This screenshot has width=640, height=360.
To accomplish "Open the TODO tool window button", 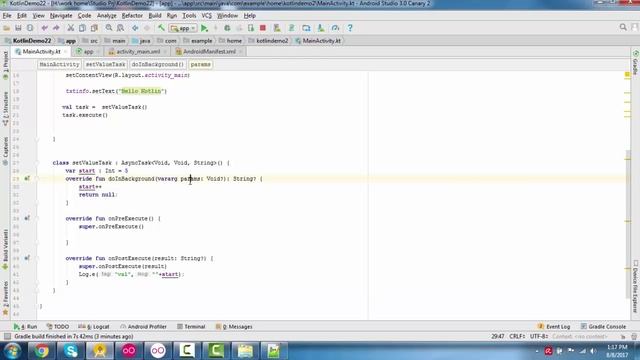I will click(x=58, y=327).
